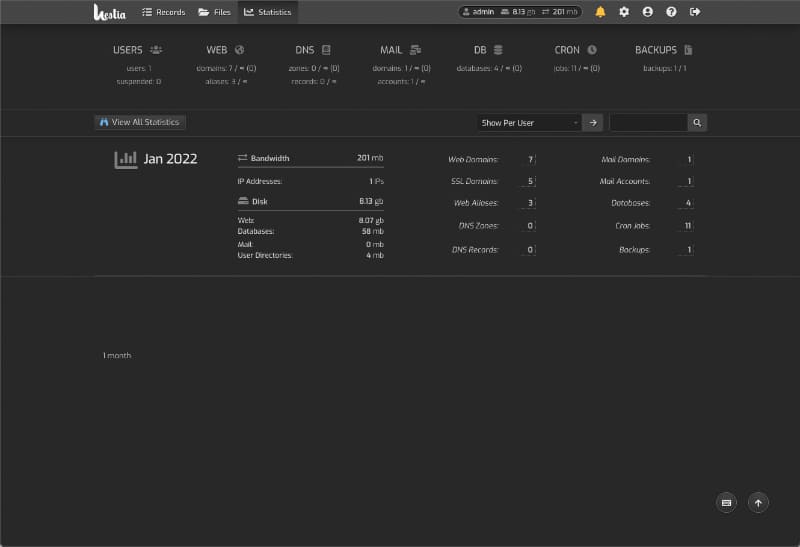This screenshot has height=547, width=800.
Task: Open the Show Per User dropdown
Action: click(x=529, y=123)
